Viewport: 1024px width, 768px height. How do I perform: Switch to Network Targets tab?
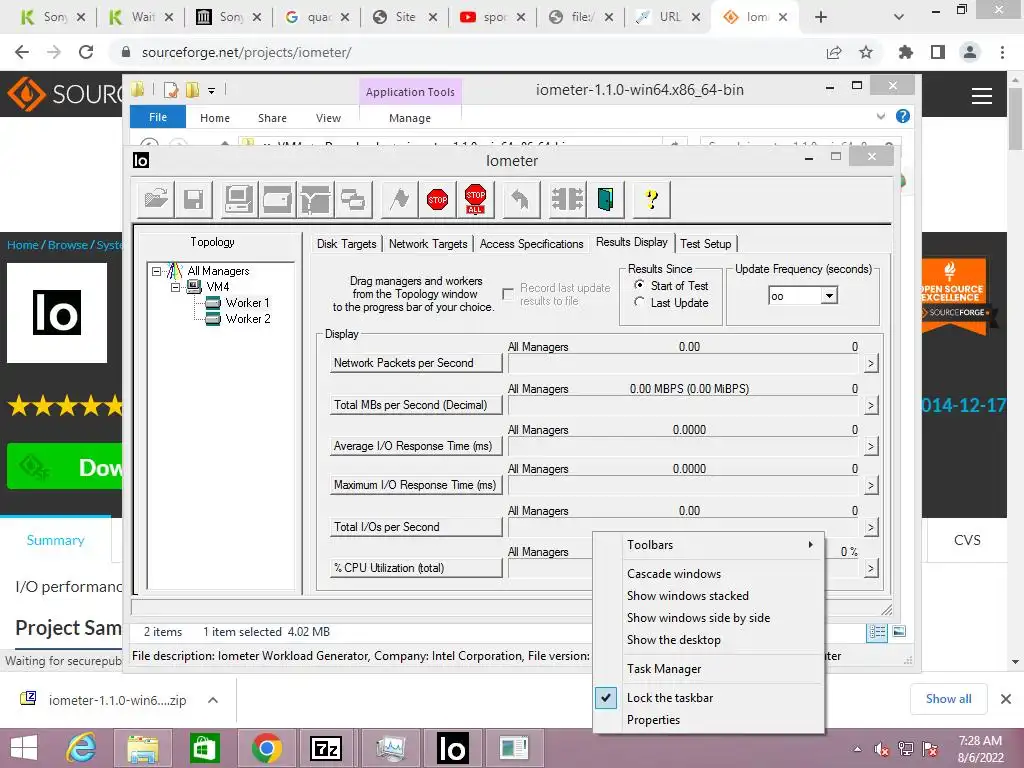coord(428,244)
